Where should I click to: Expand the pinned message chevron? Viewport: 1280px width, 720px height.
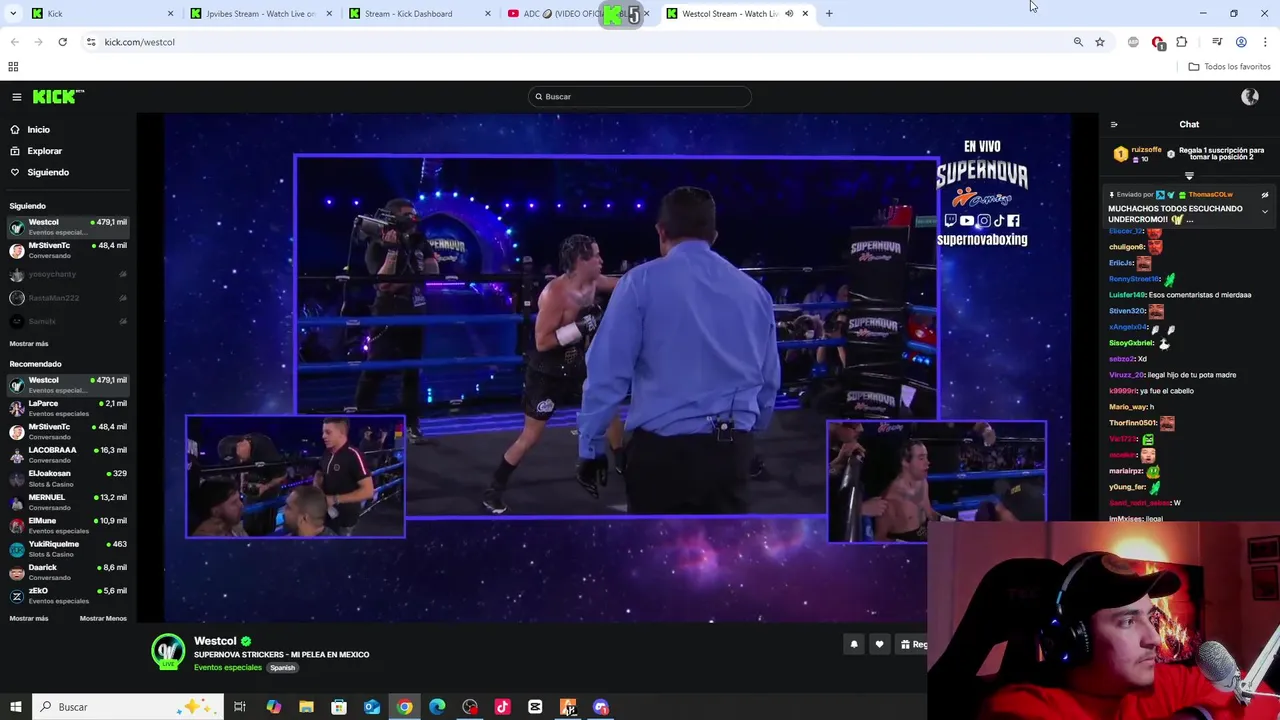tap(1264, 212)
